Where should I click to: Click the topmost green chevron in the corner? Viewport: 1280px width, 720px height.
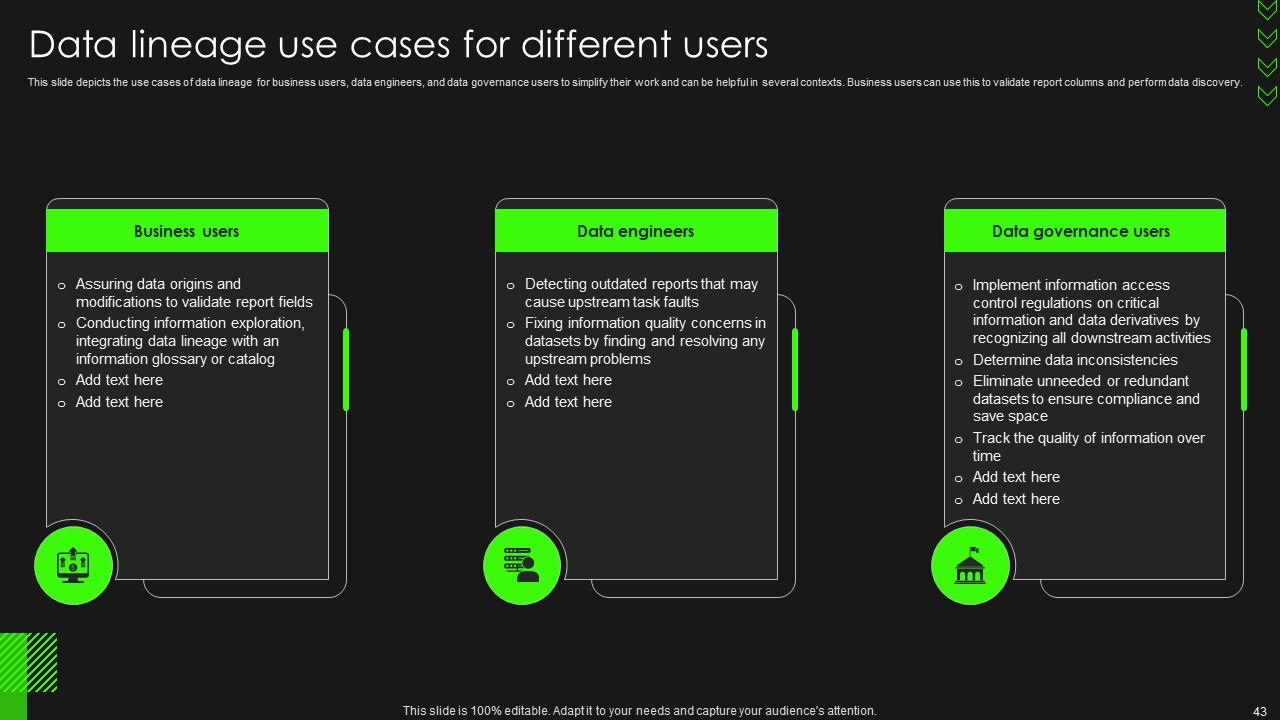[1267, 10]
